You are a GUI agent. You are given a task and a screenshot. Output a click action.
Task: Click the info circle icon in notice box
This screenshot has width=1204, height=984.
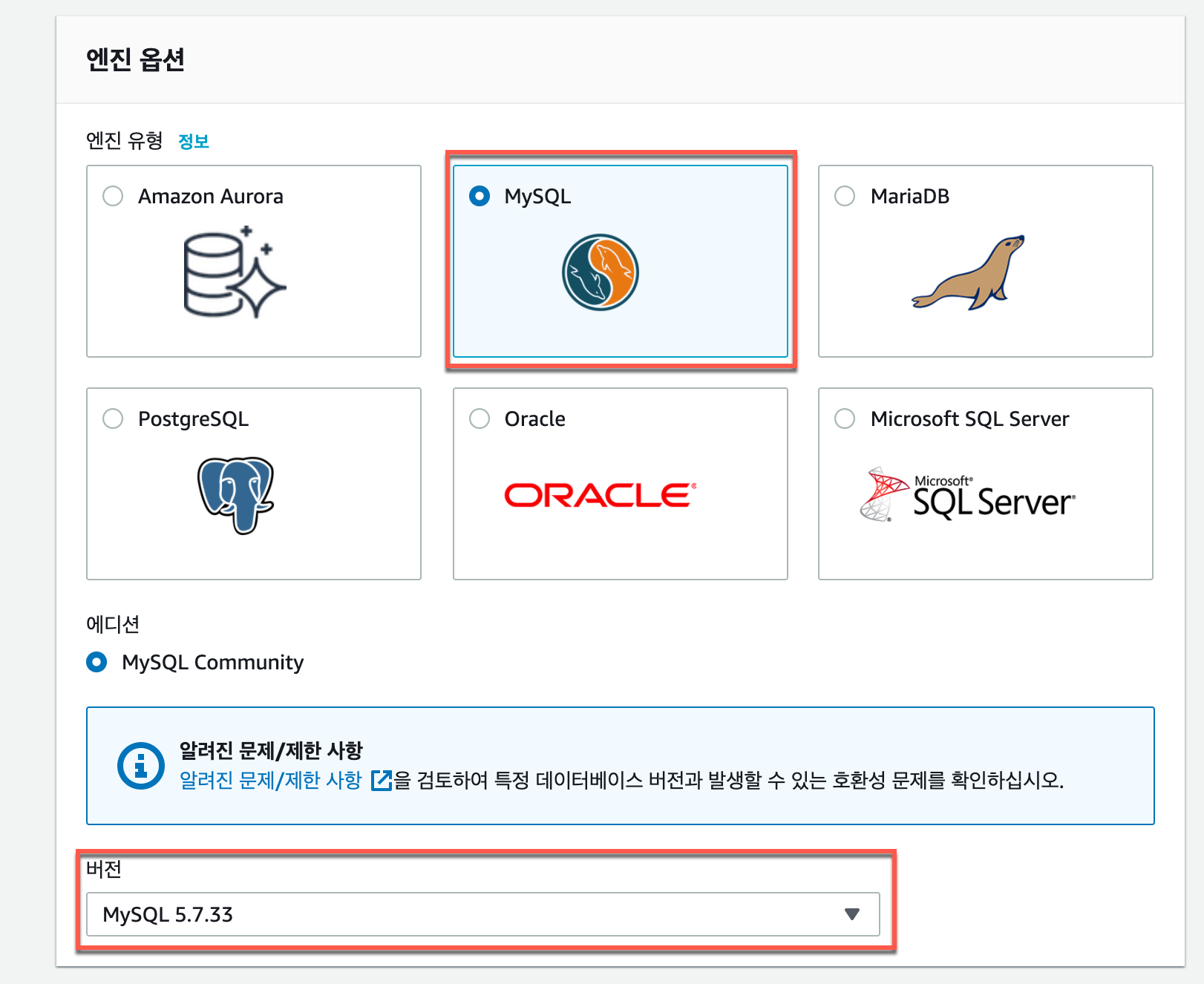tap(140, 766)
